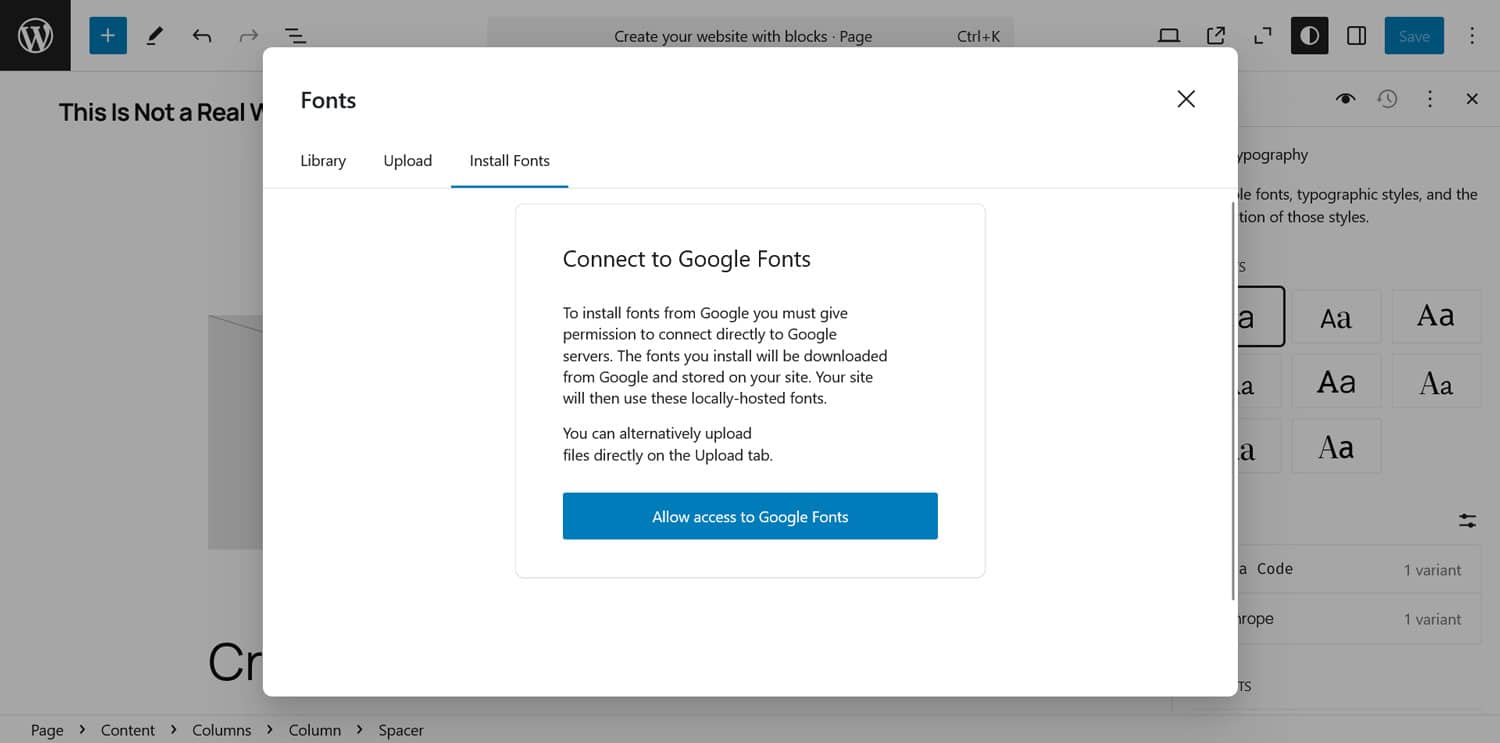Select the Install Fonts tab
The image size is (1500, 743).
pos(510,161)
